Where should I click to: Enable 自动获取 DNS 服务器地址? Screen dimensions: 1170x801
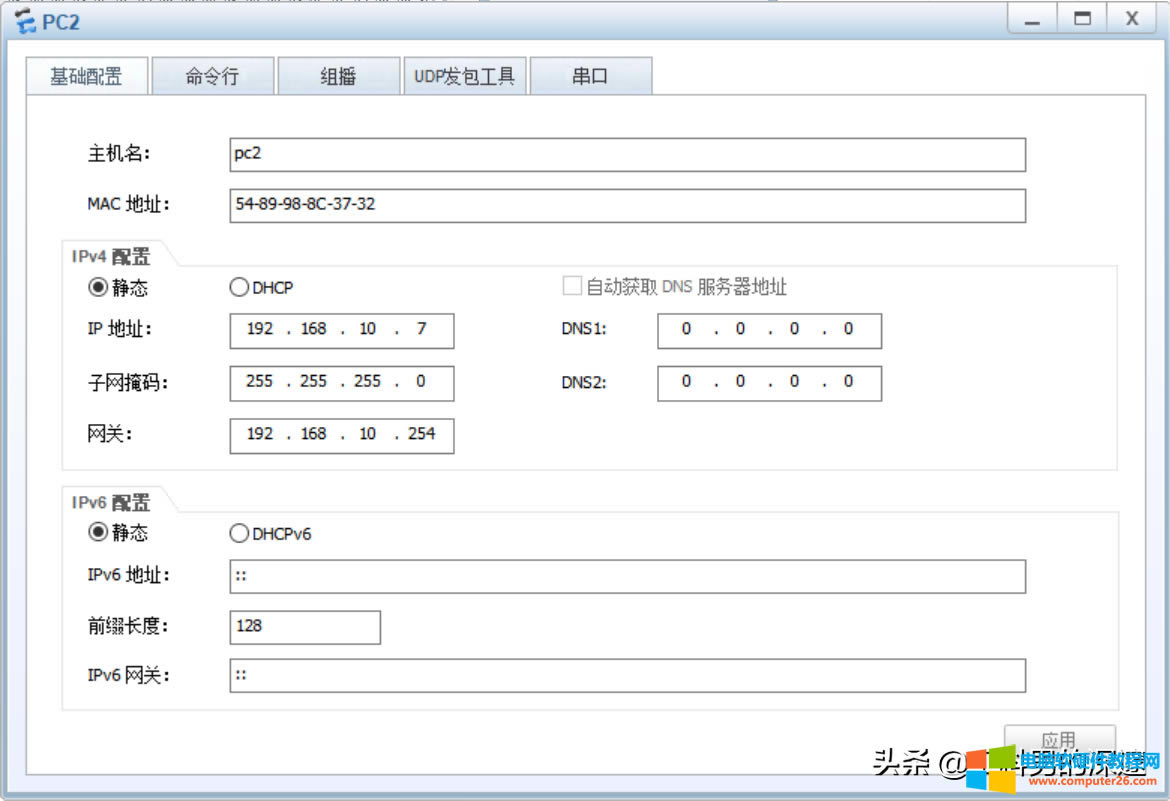(x=572, y=285)
